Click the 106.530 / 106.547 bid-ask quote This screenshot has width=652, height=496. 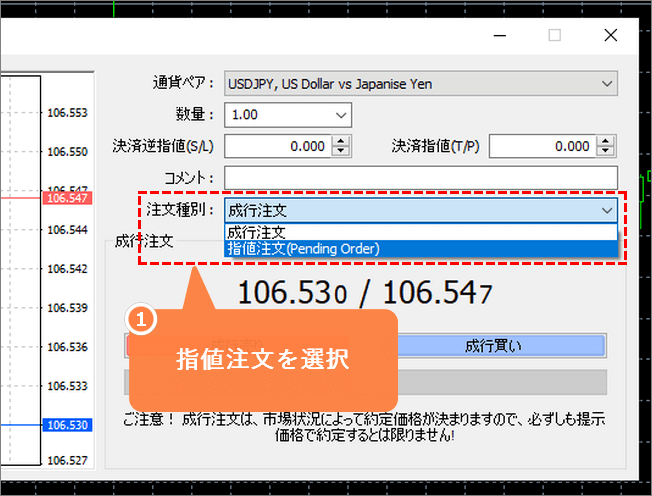coord(365,293)
